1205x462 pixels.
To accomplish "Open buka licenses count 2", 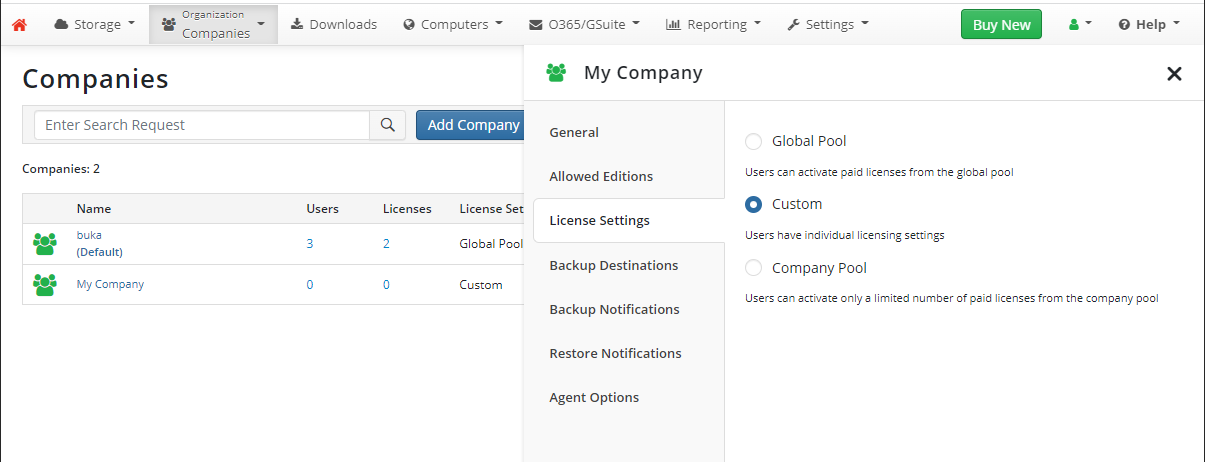I will 386,243.
